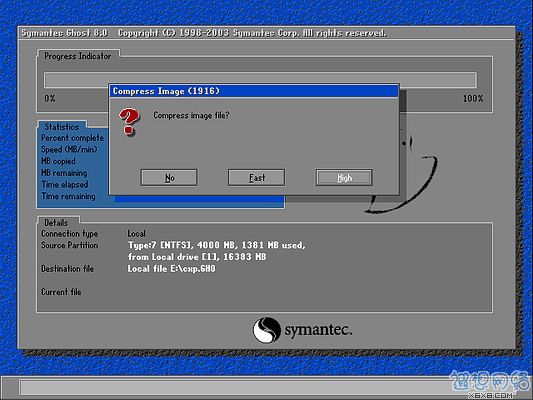Image resolution: width=533 pixels, height=400 pixels.
Task: Click the Compress Image (1916) title bar
Action: (x=254, y=91)
